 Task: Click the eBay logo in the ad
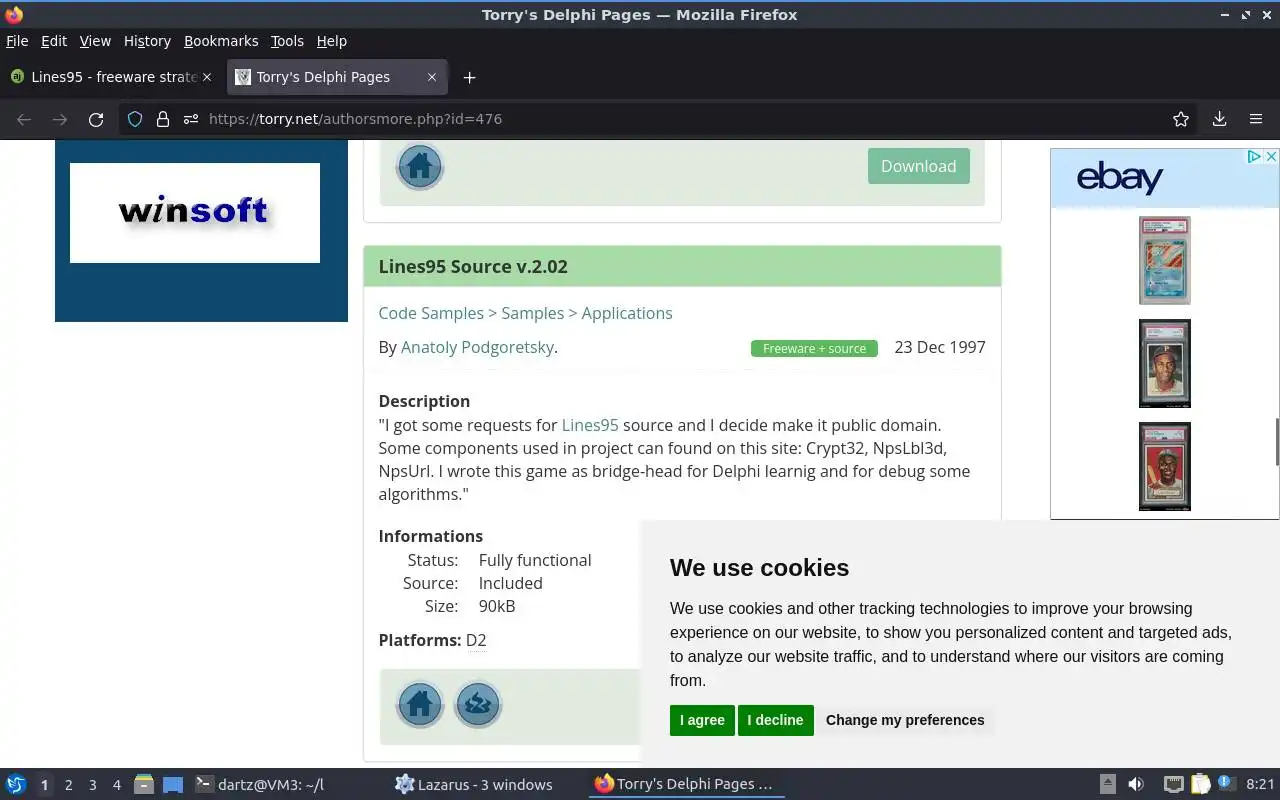(x=1120, y=178)
